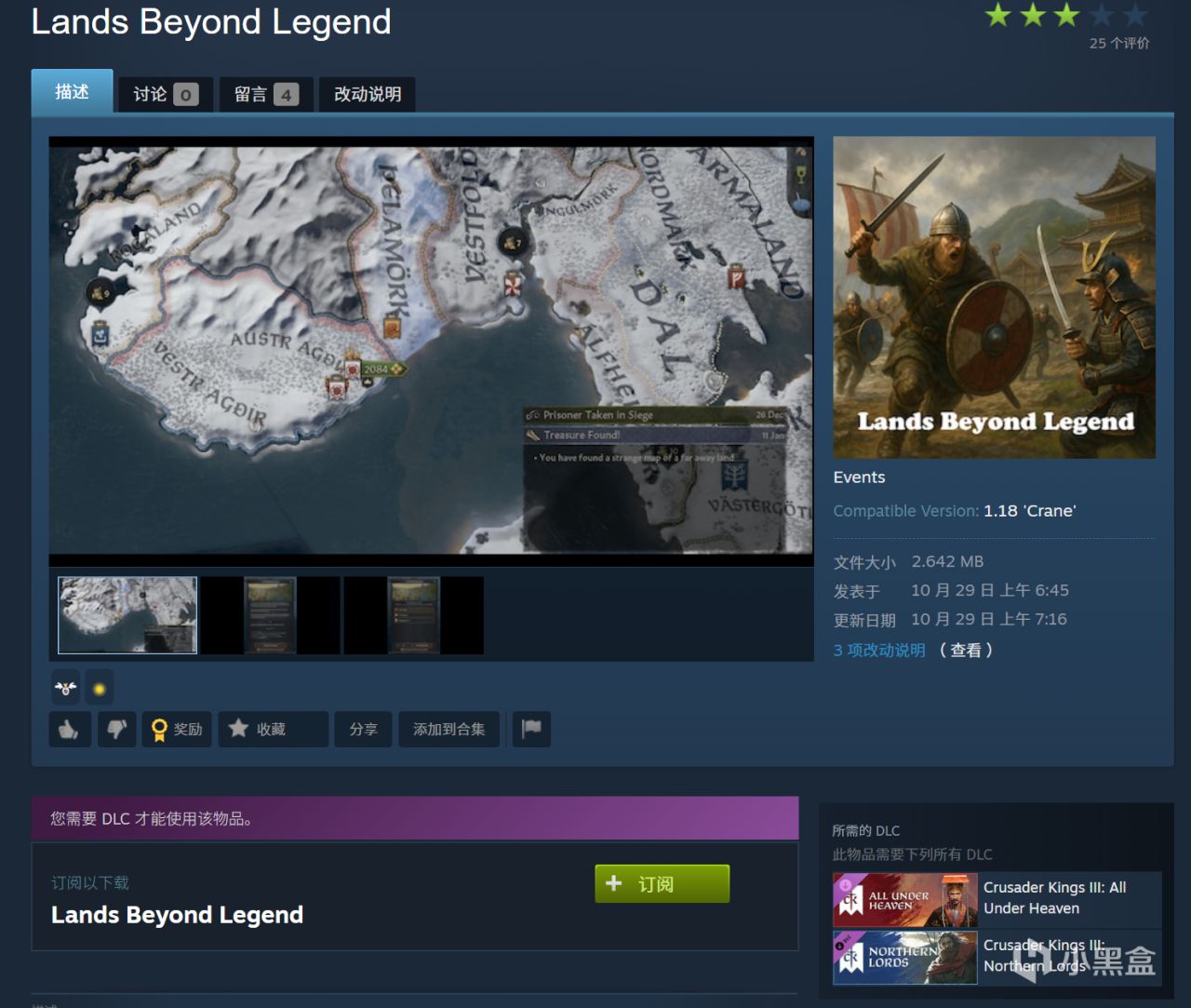Viewport: 1191px width, 1008px height.
Task: Subscribe using the green 订阅 button
Action: pyautogui.click(x=662, y=883)
